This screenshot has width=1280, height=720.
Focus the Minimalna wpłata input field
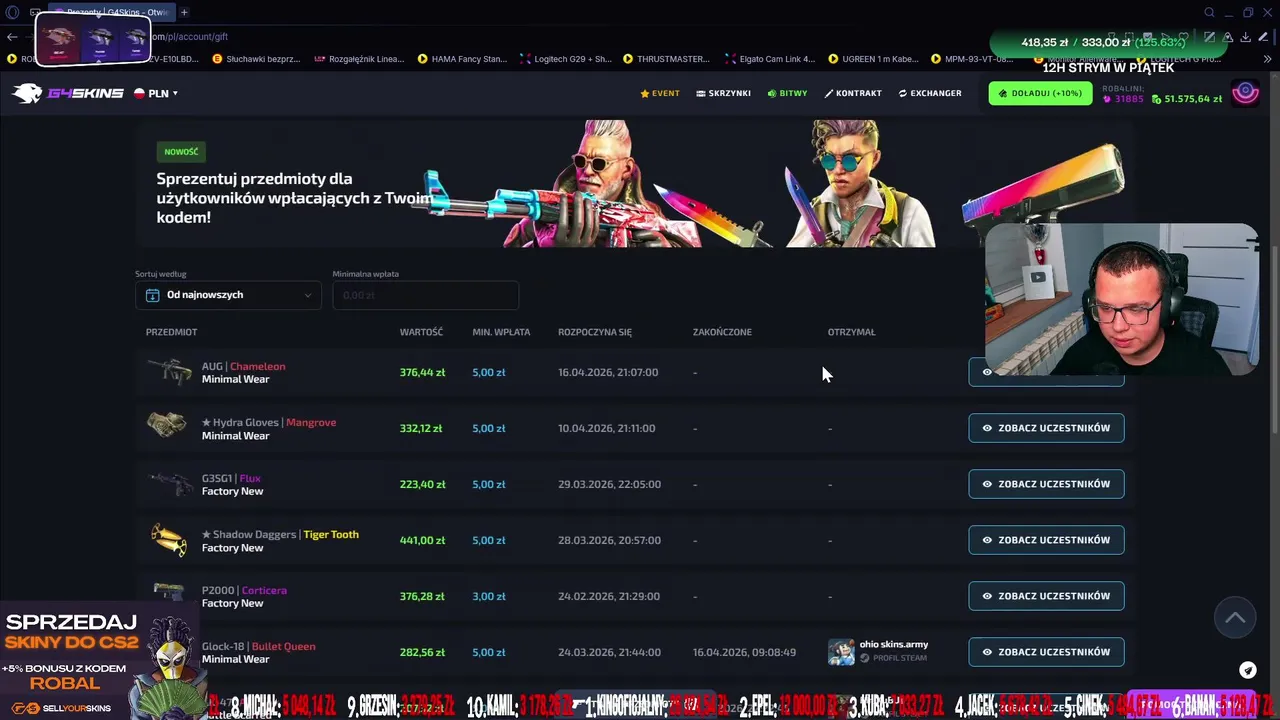pos(425,295)
